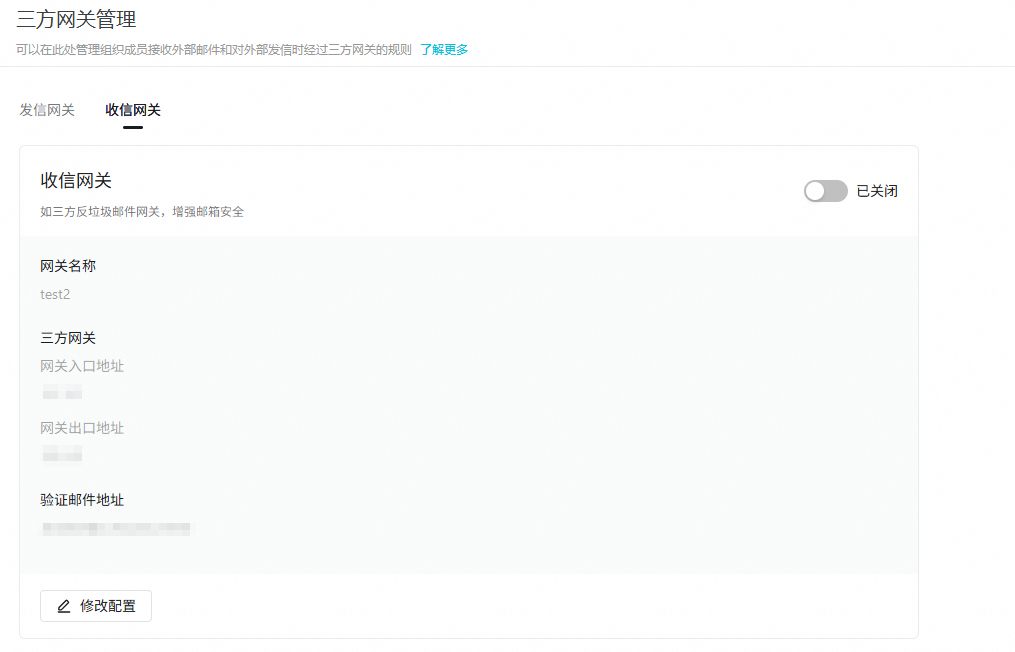Click the 收信网关 card heading
1015x652 pixels.
click(x=76, y=180)
